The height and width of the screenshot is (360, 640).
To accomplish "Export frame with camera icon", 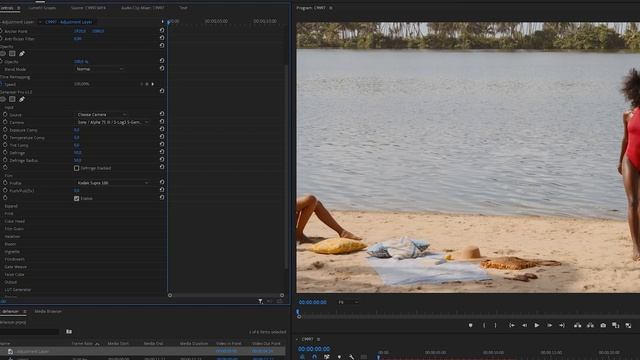I will pos(603,325).
